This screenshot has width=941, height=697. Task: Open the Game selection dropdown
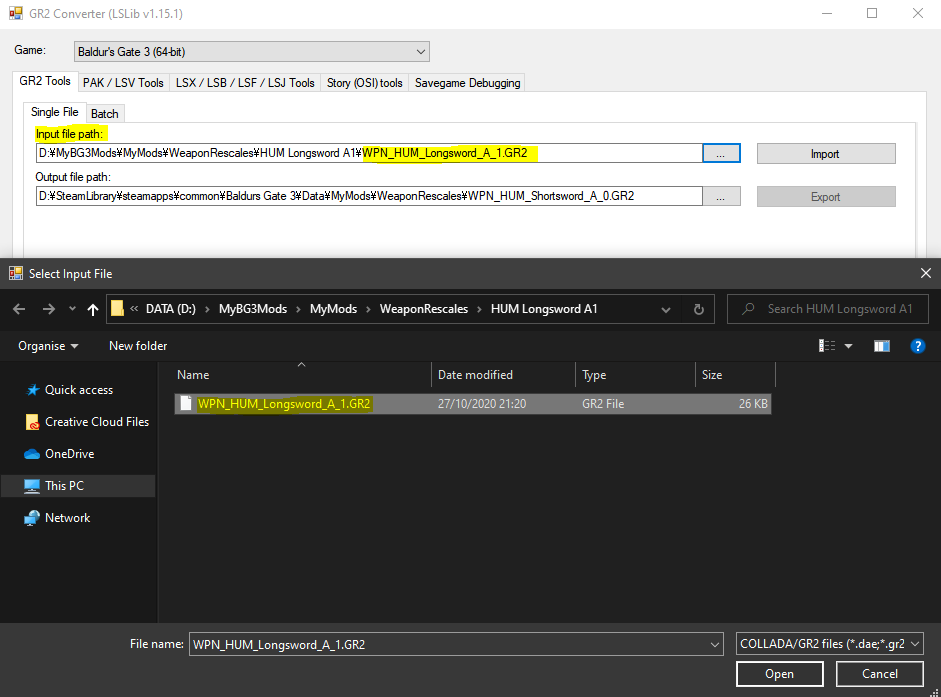(251, 52)
